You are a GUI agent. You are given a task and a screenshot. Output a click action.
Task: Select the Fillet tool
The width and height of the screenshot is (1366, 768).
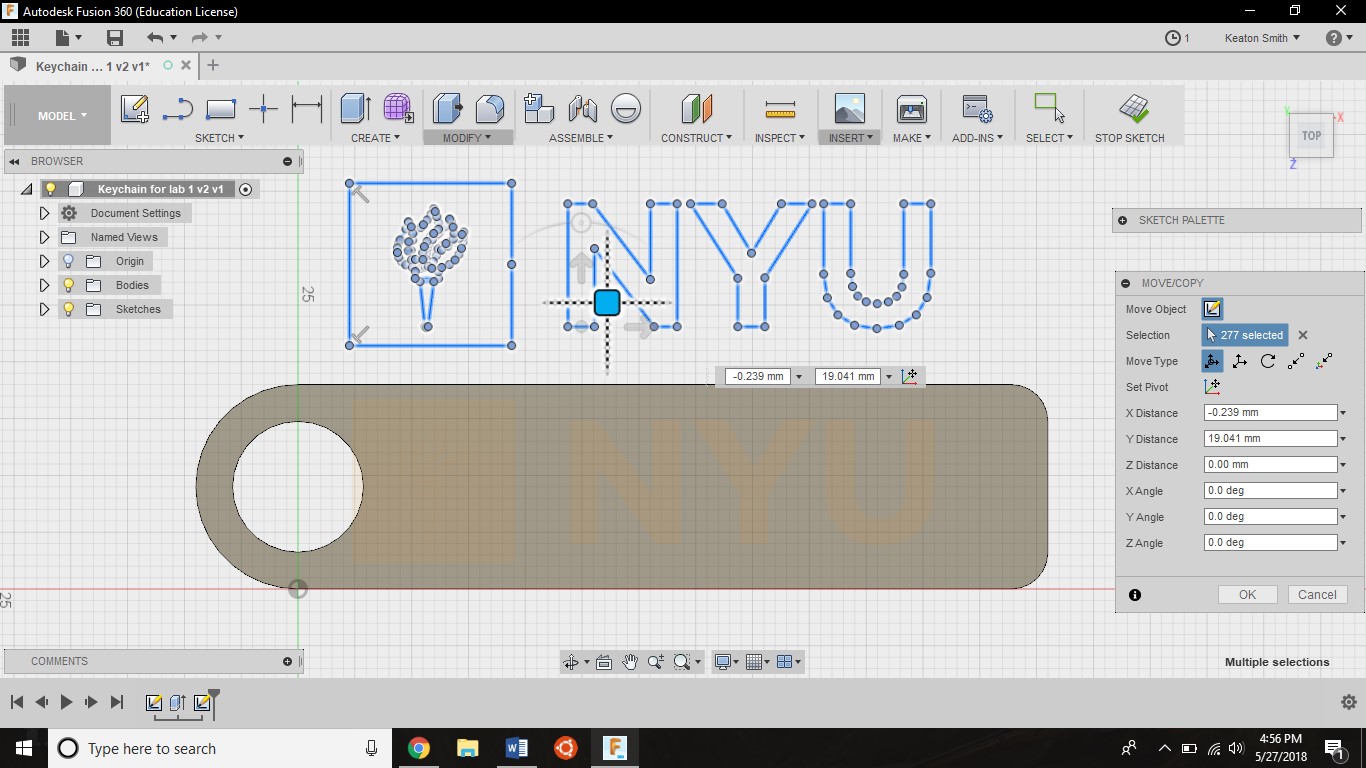[x=490, y=109]
